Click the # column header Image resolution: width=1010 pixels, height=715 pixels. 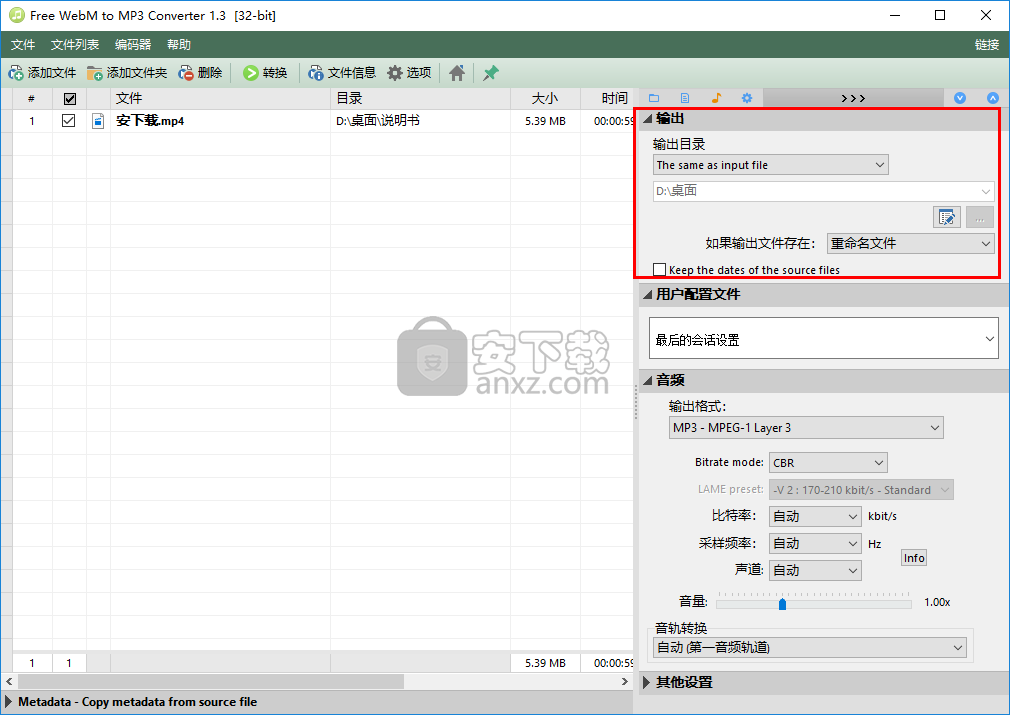[32, 98]
